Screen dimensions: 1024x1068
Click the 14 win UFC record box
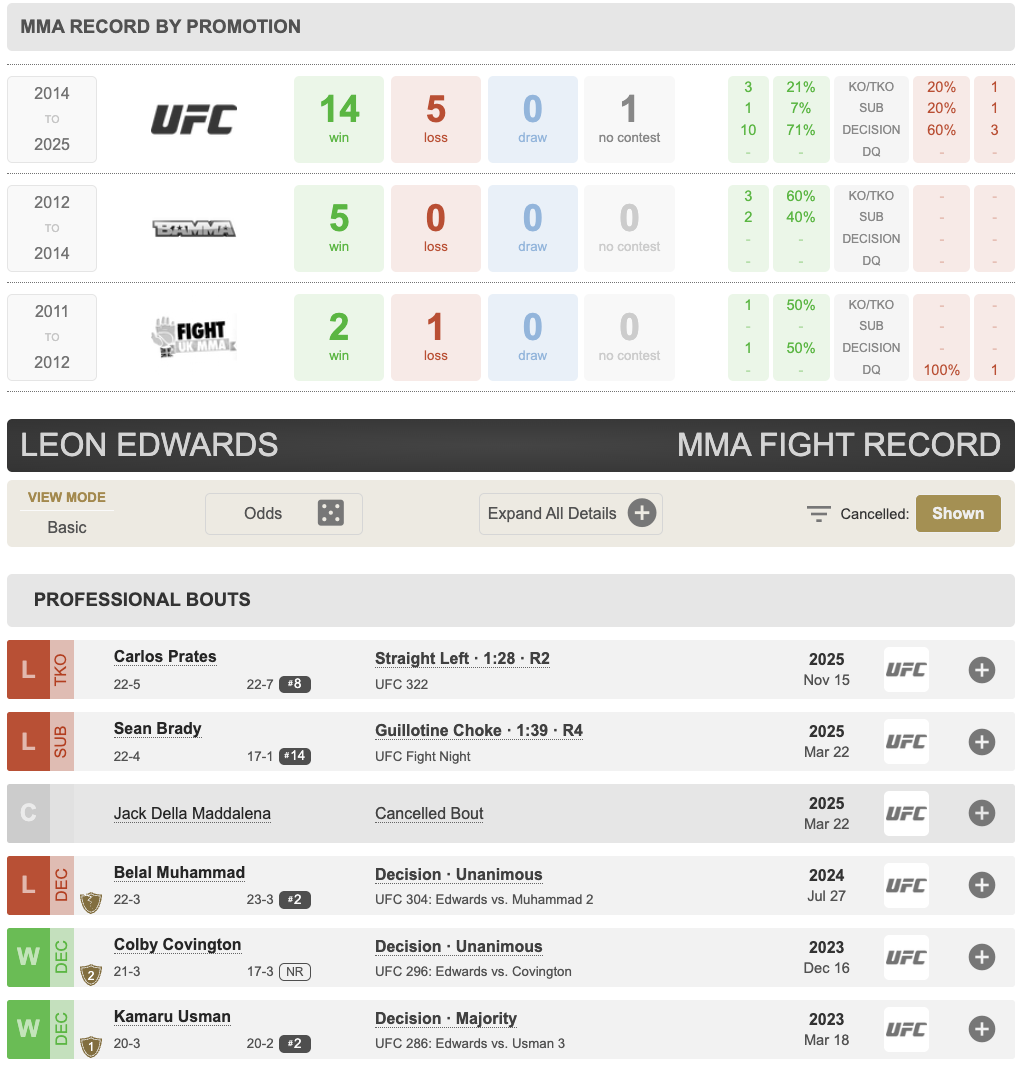click(339, 120)
